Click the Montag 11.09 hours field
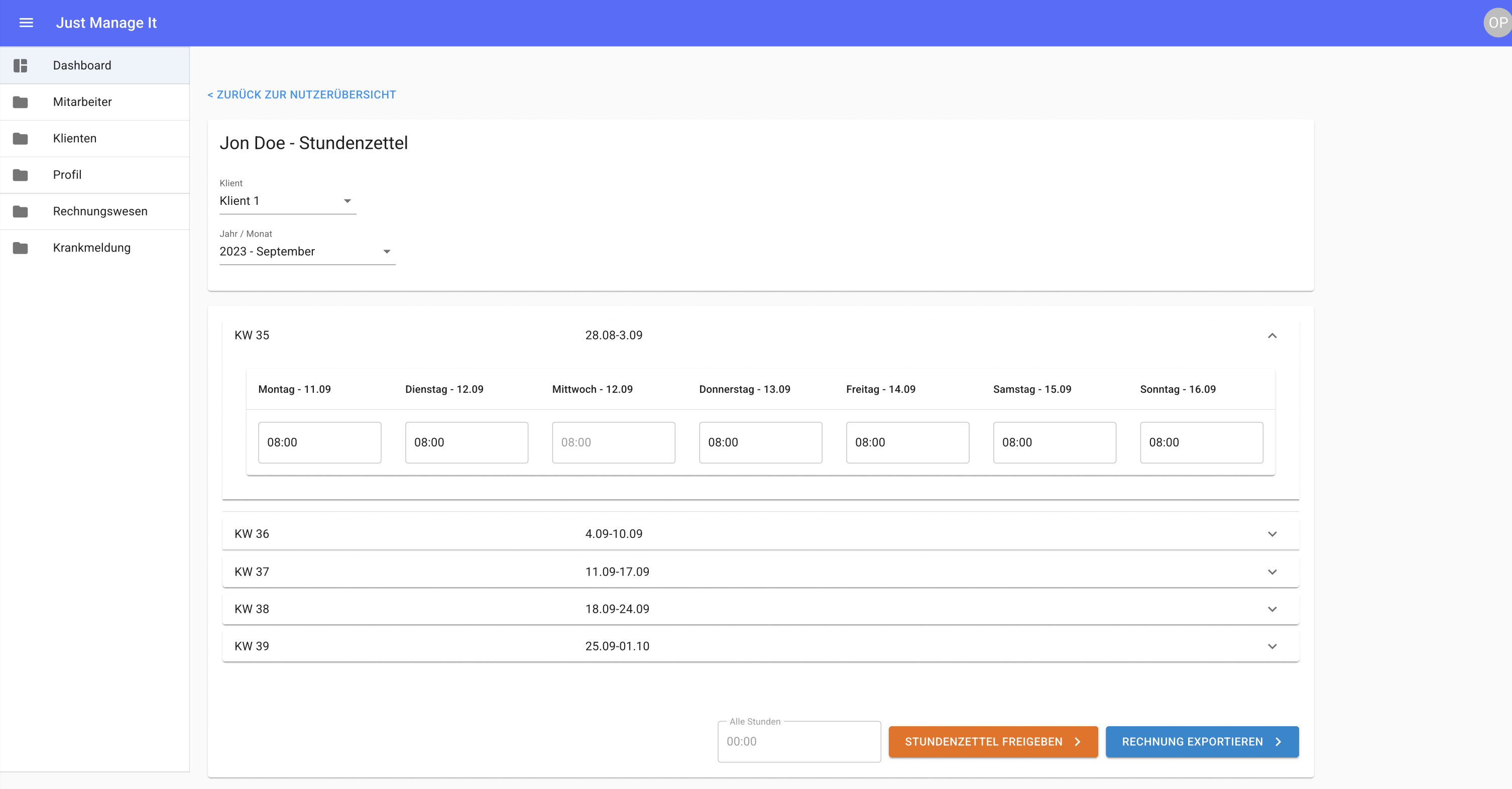This screenshot has height=789, width=1512. click(x=319, y=442)
